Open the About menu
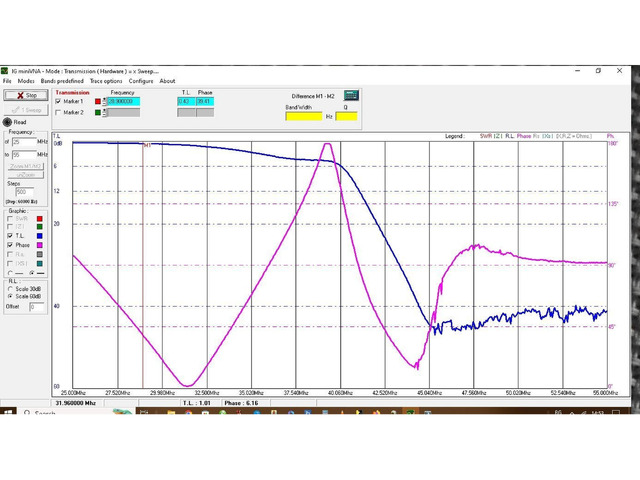Viewport: 640px width, 480px height. (167, 81)
